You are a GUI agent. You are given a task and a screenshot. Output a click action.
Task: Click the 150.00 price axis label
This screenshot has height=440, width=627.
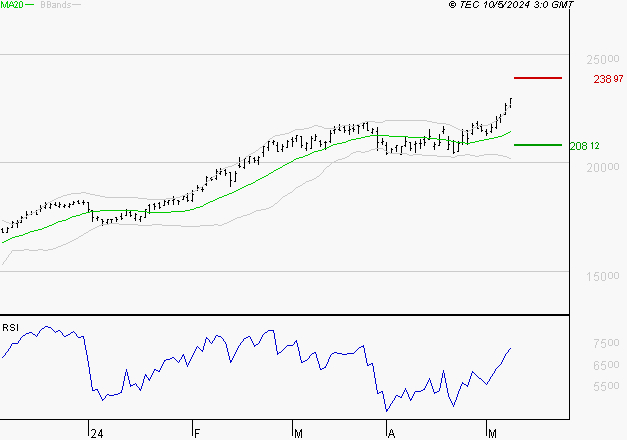[x=603, y=276]
